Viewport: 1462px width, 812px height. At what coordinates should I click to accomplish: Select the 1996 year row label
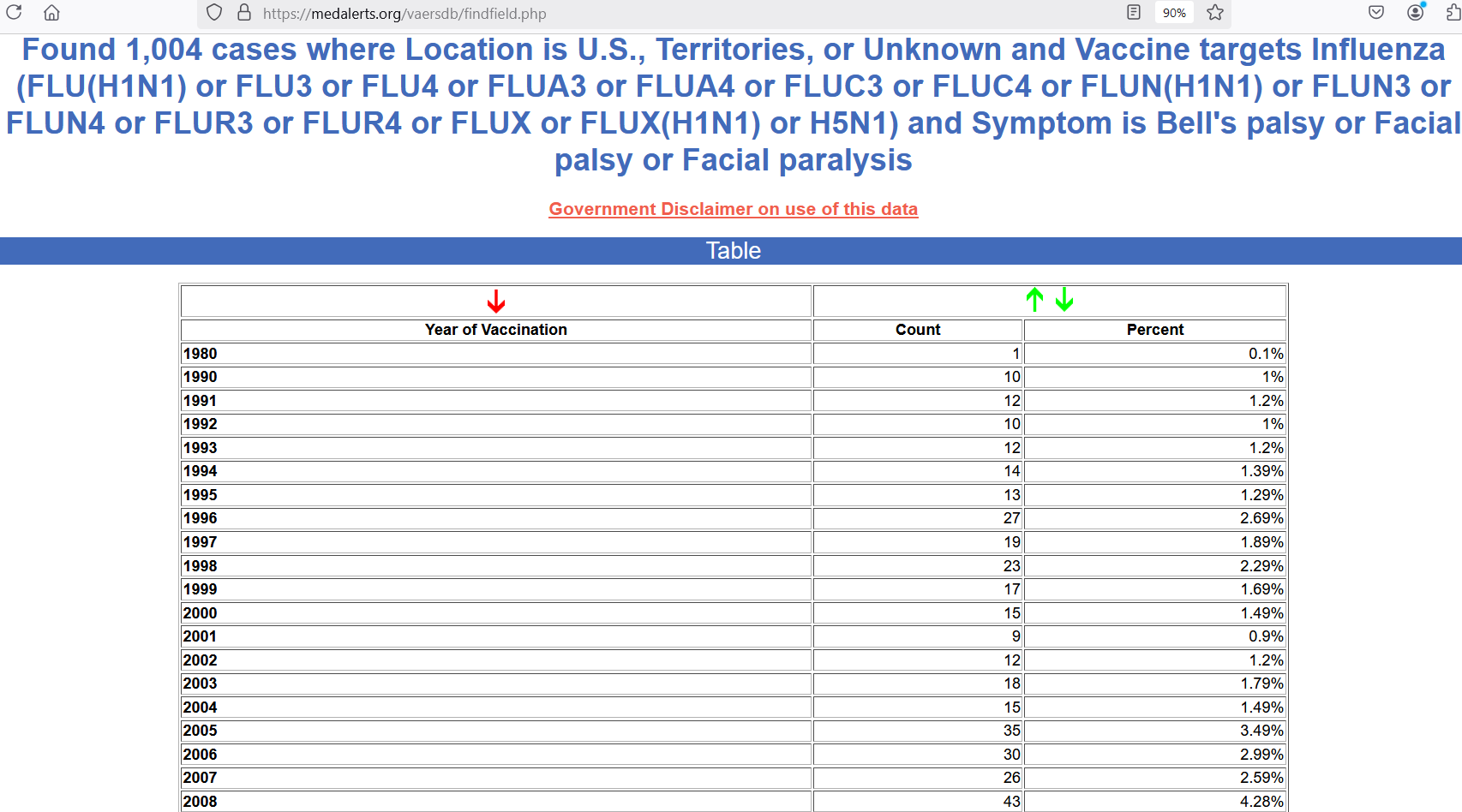[201, 518]
